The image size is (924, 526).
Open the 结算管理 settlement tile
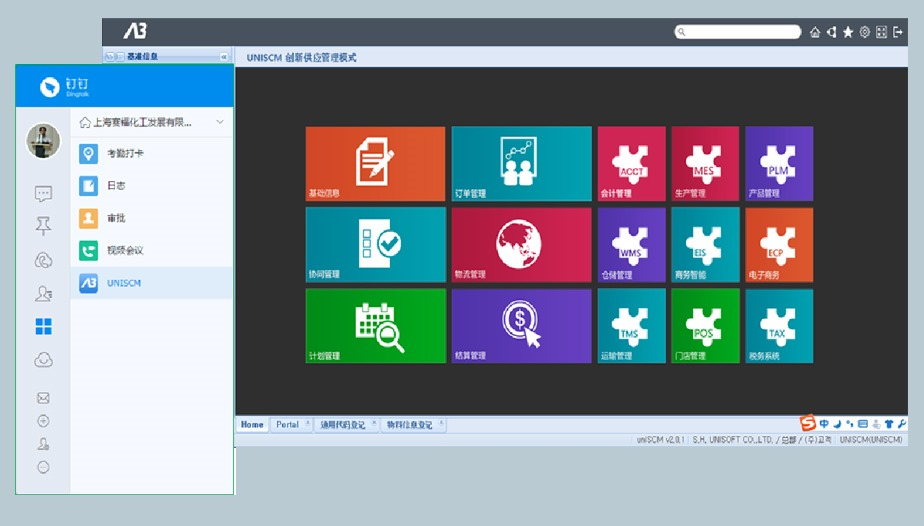[x=522, y=326]
